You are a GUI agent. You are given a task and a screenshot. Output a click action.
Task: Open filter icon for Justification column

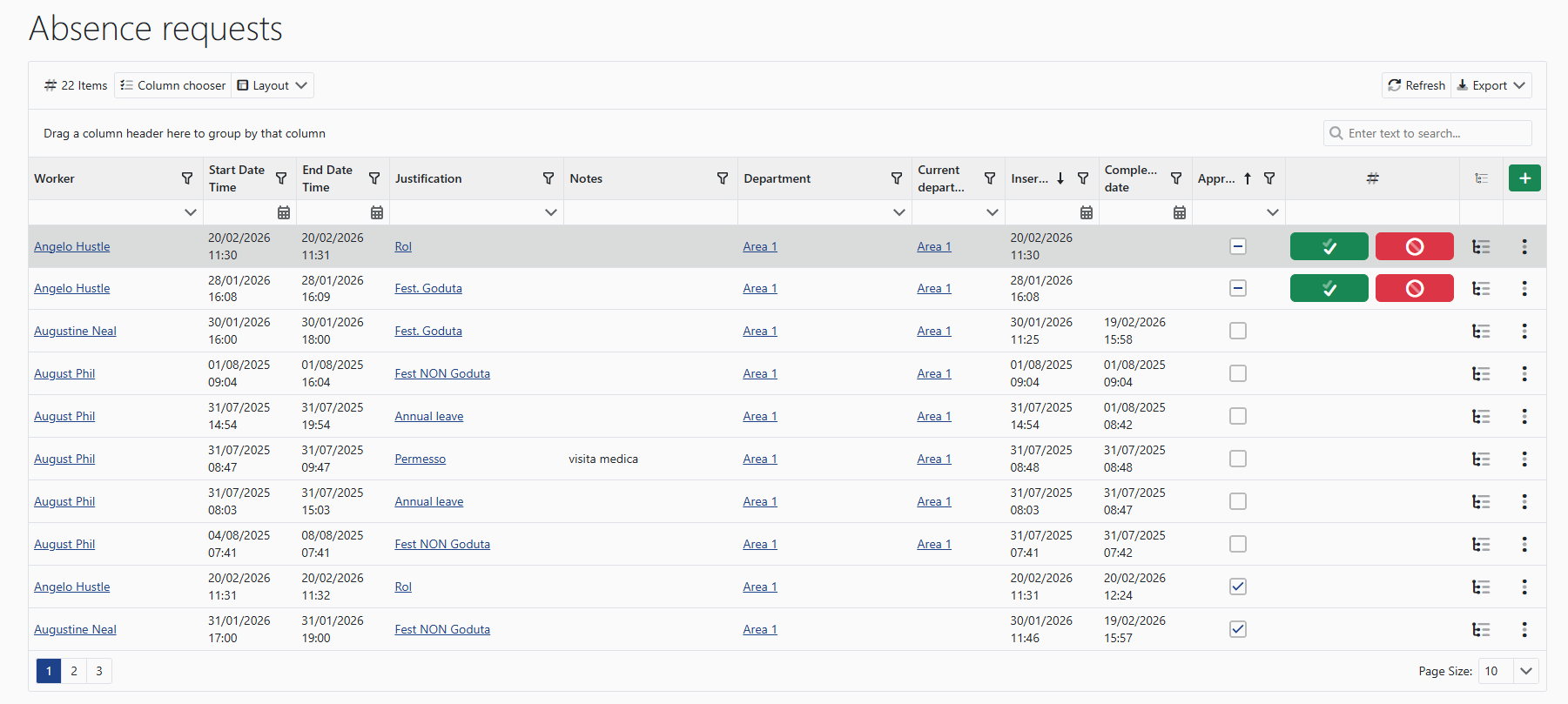point(548,178)
